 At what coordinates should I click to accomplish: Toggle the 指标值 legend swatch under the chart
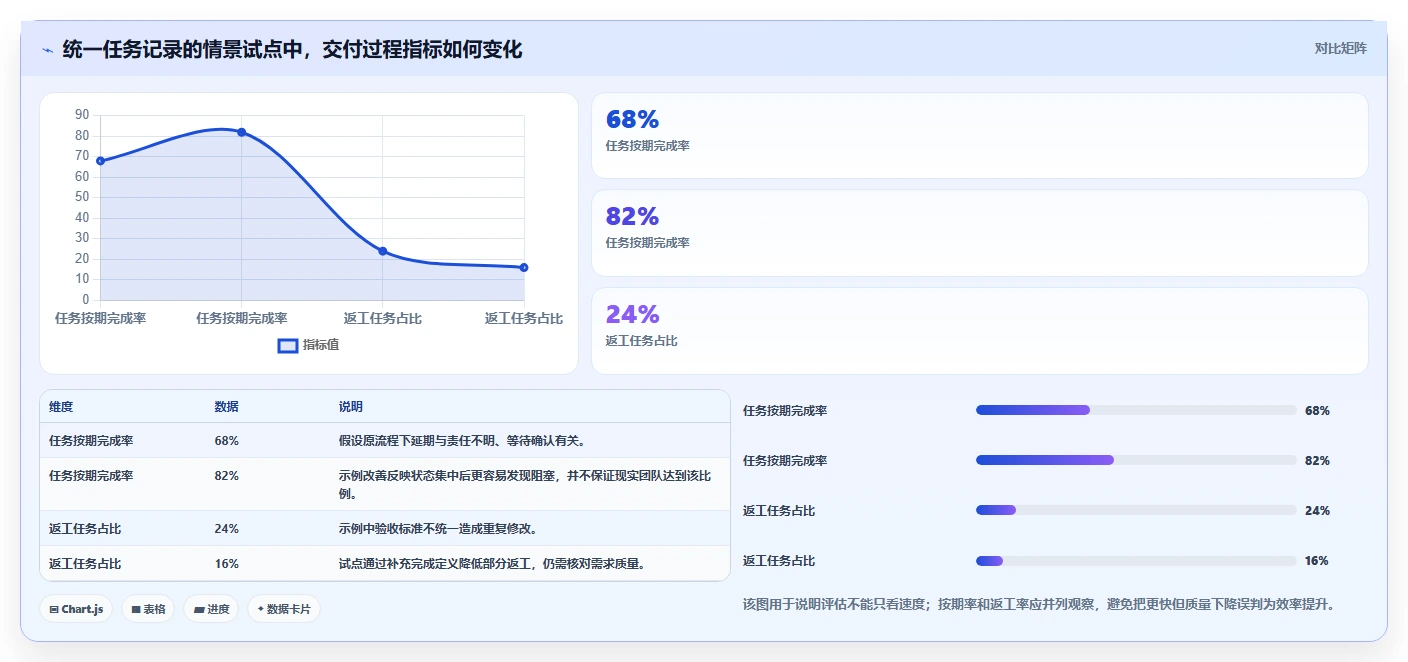pos(287,345)
